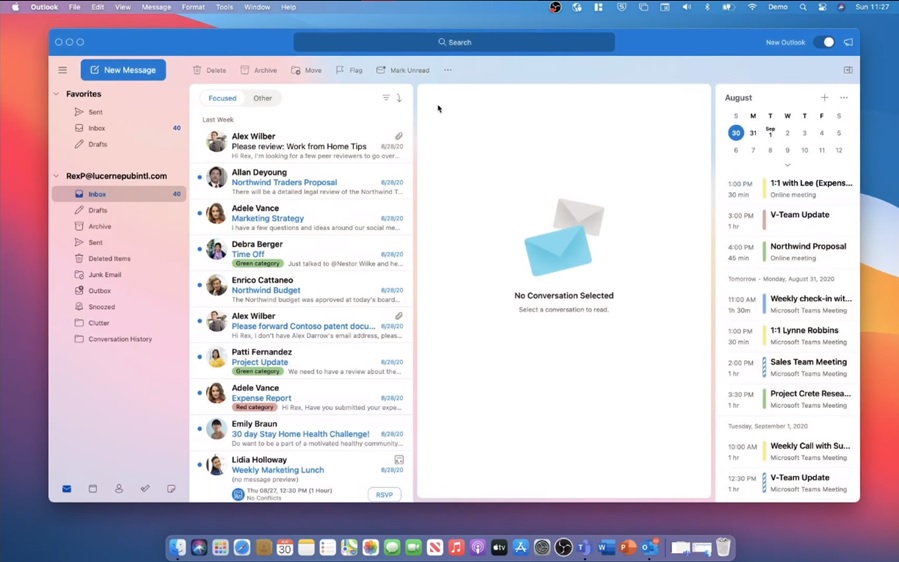This screenshot has height=562, width=899.
Task: Open the Conversation History folder
Action: [x=120, y=339]
